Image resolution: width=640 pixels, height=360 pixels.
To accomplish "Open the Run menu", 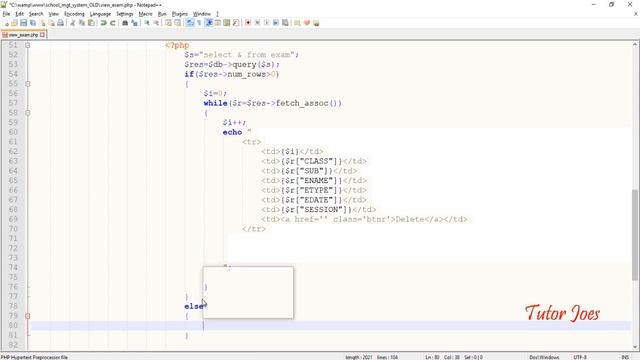I will 162,14.
